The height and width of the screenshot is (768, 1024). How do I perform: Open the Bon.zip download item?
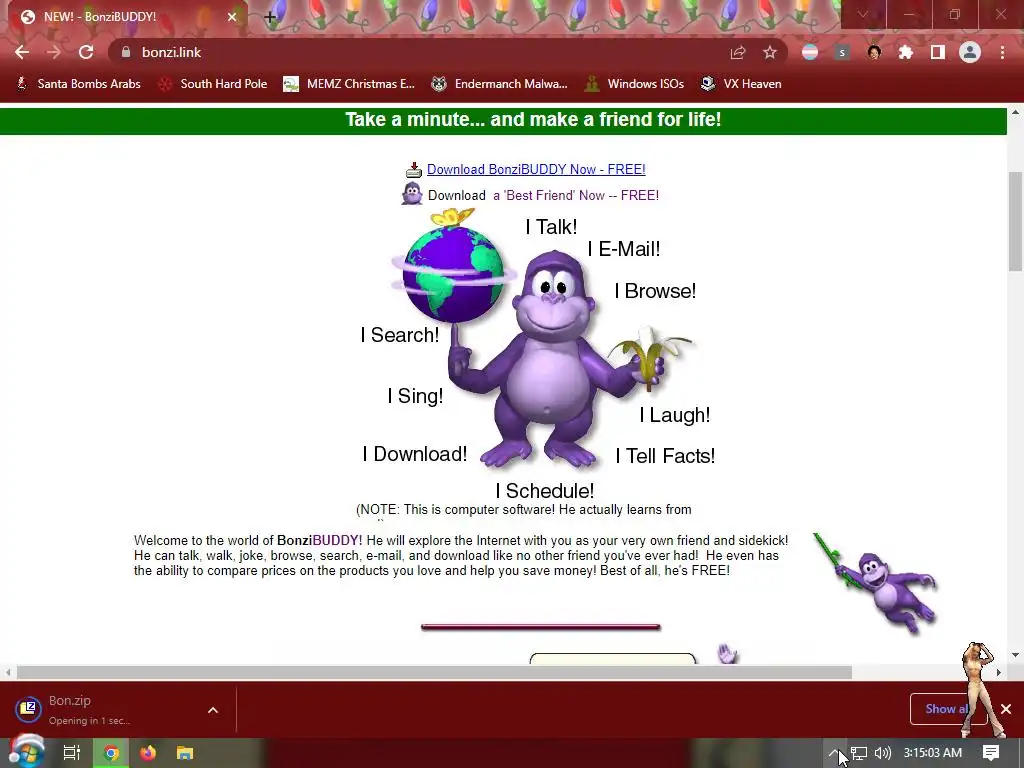pyautogui.click(x=104, y=710)
